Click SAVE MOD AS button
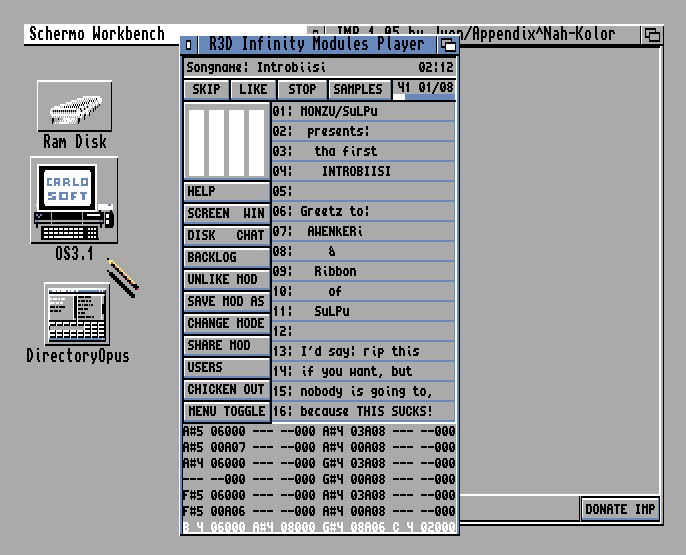This screenshot has width=686, height=555. tap(227, 301)
